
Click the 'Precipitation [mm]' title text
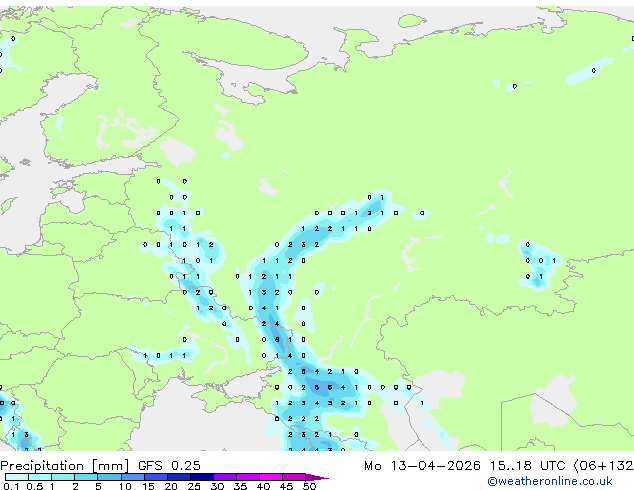[65, 466]
